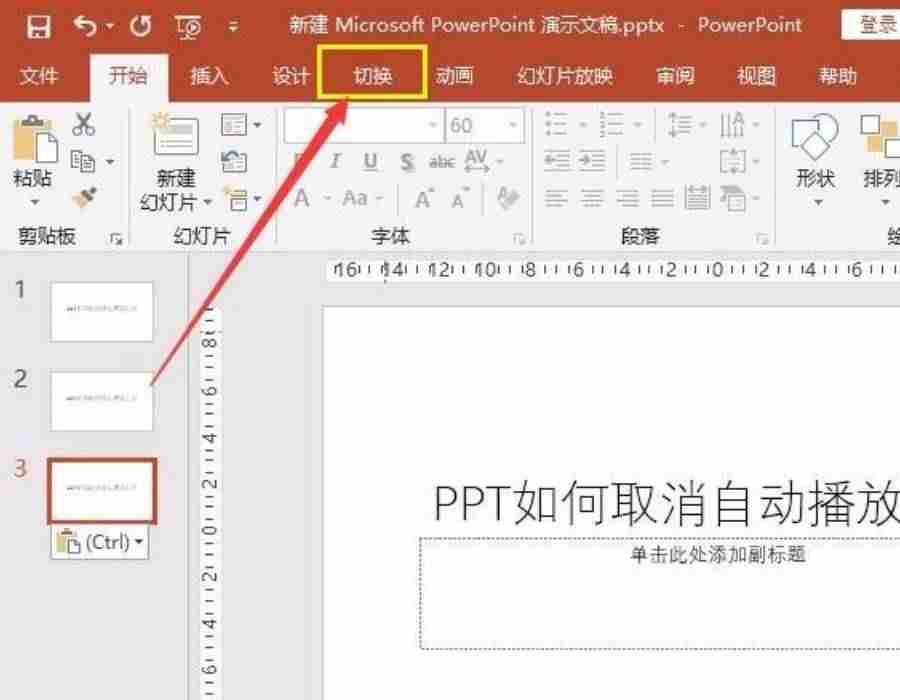Viewport: 900px width, 700px height.
Task: Open Customize Quick Access Toolbar menu
Action: pos(233,26)
